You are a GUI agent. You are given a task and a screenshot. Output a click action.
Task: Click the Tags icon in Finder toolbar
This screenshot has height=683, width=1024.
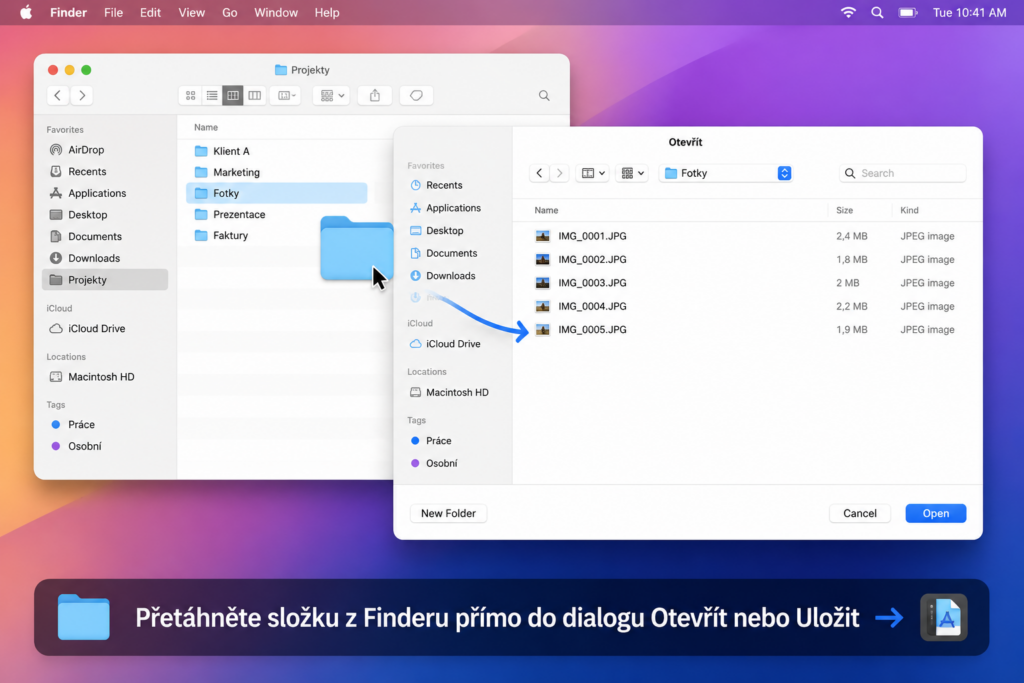point(416,96)
